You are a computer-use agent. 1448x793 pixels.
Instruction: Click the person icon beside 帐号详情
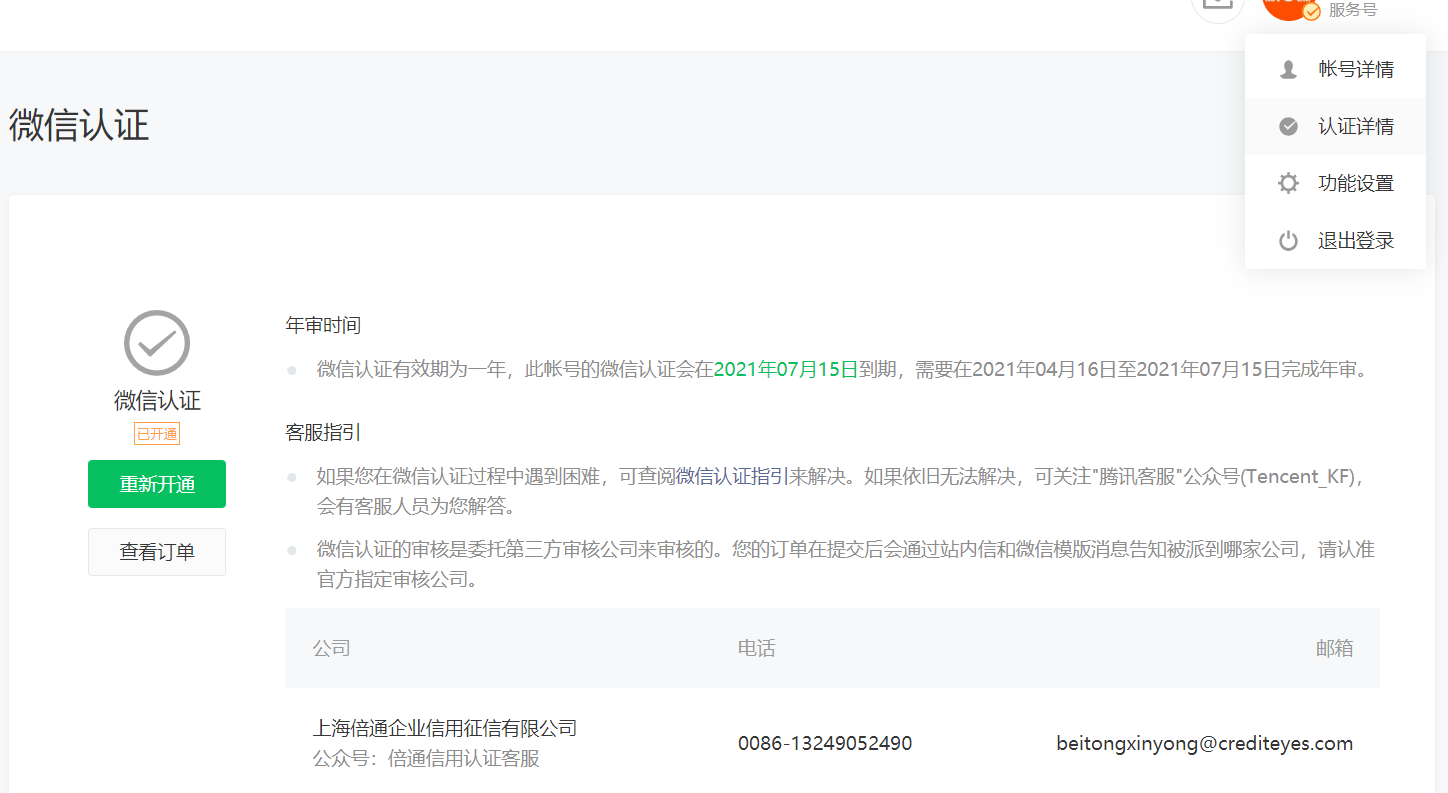1288,70
